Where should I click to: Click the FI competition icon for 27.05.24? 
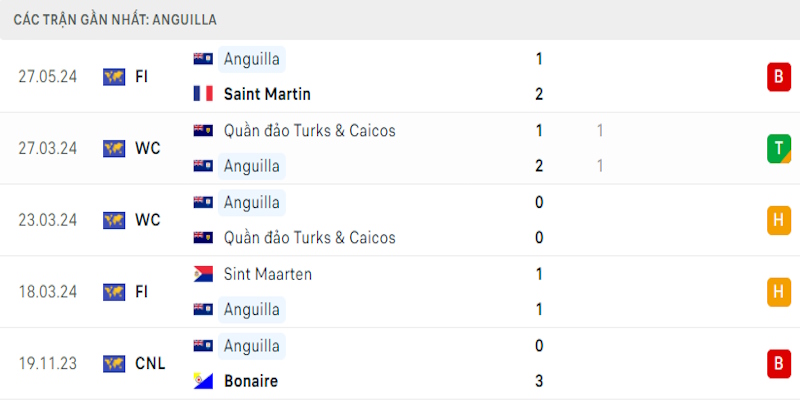113,76
